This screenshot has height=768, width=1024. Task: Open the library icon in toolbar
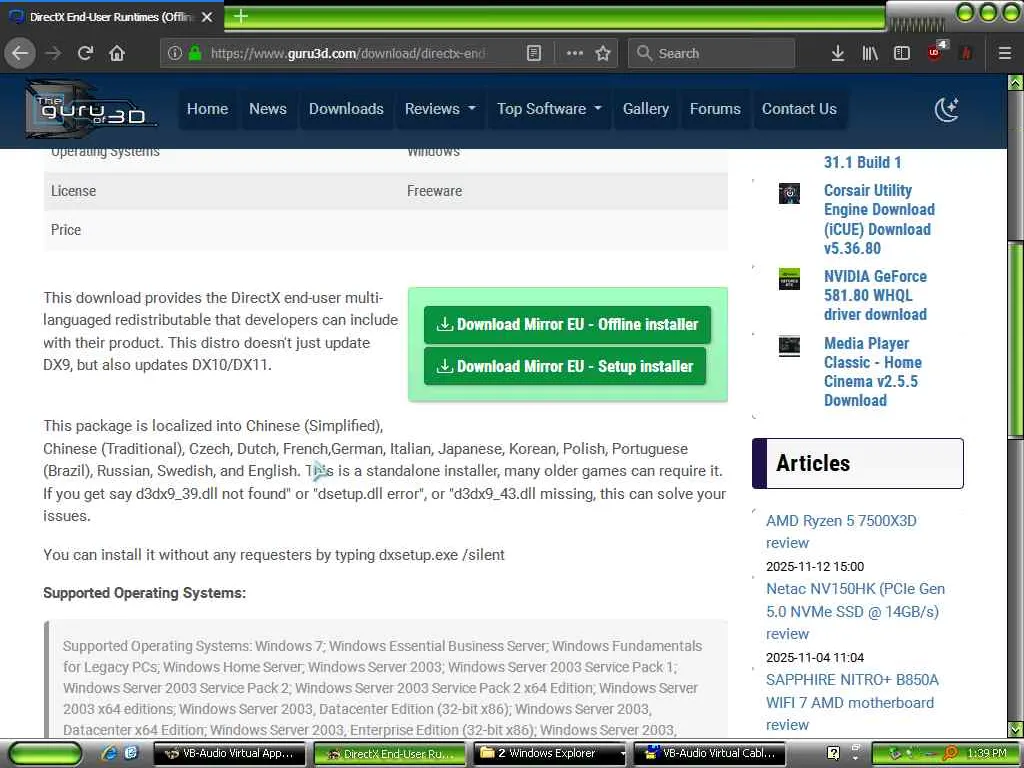point(870,53)
